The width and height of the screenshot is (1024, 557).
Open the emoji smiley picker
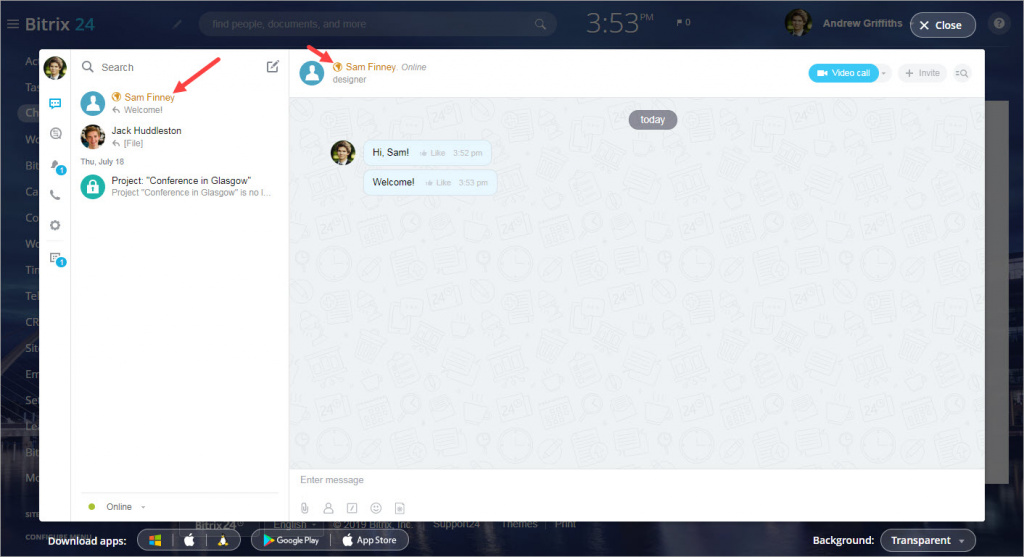[376, 508]
